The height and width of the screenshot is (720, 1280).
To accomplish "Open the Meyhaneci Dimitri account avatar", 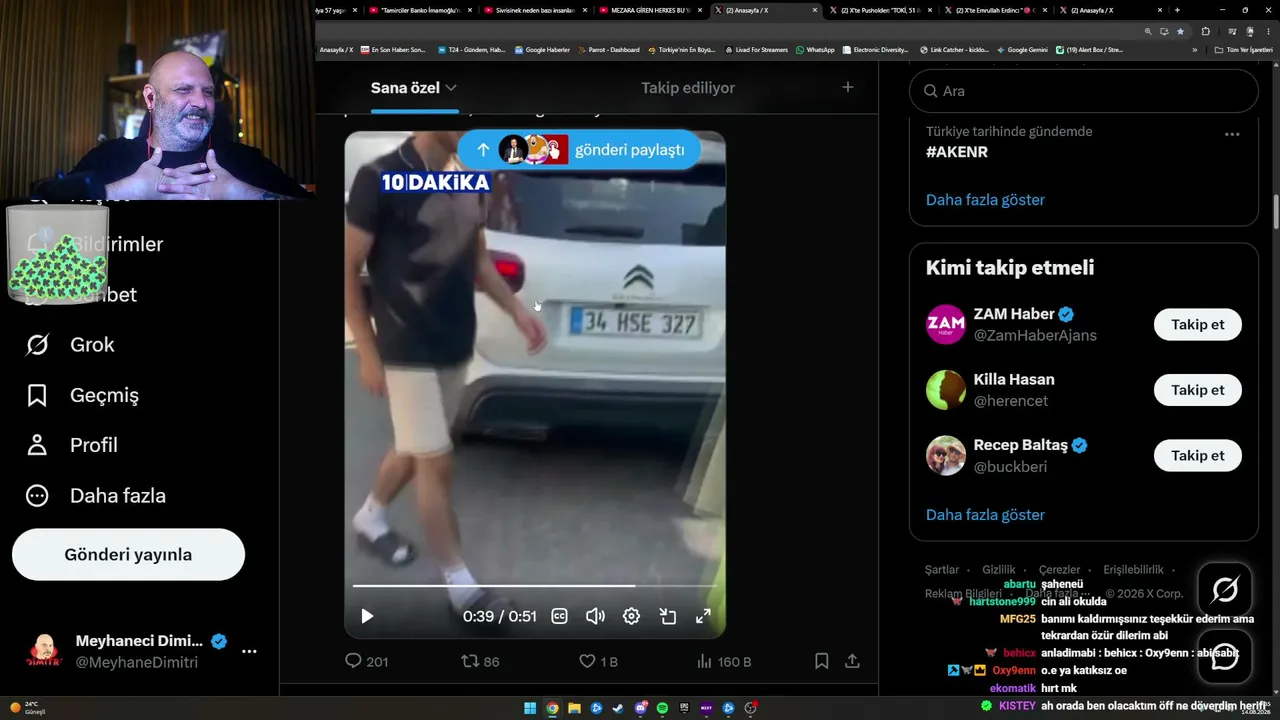I will click(43, 651).
